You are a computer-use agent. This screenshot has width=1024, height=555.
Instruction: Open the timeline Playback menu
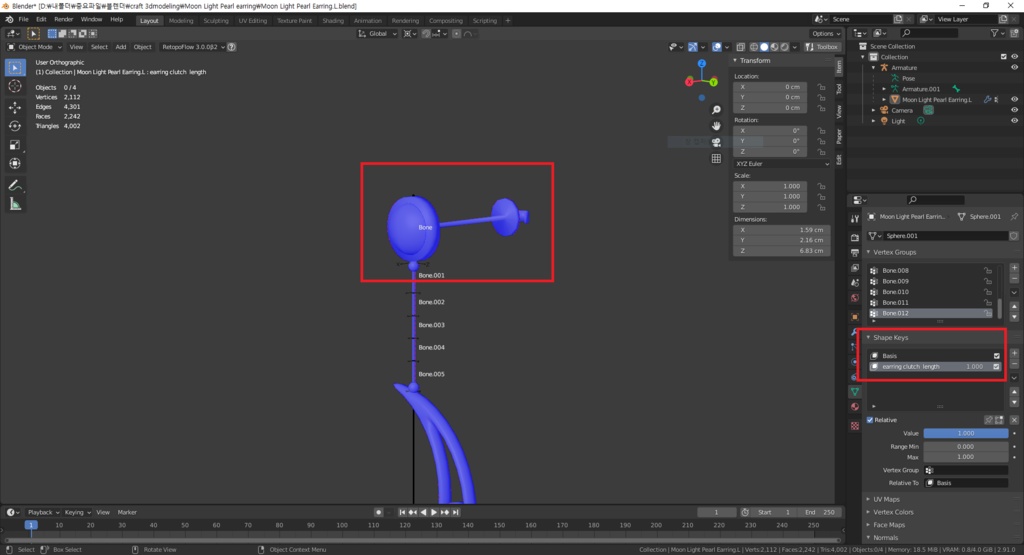click(x=43, y=513)
